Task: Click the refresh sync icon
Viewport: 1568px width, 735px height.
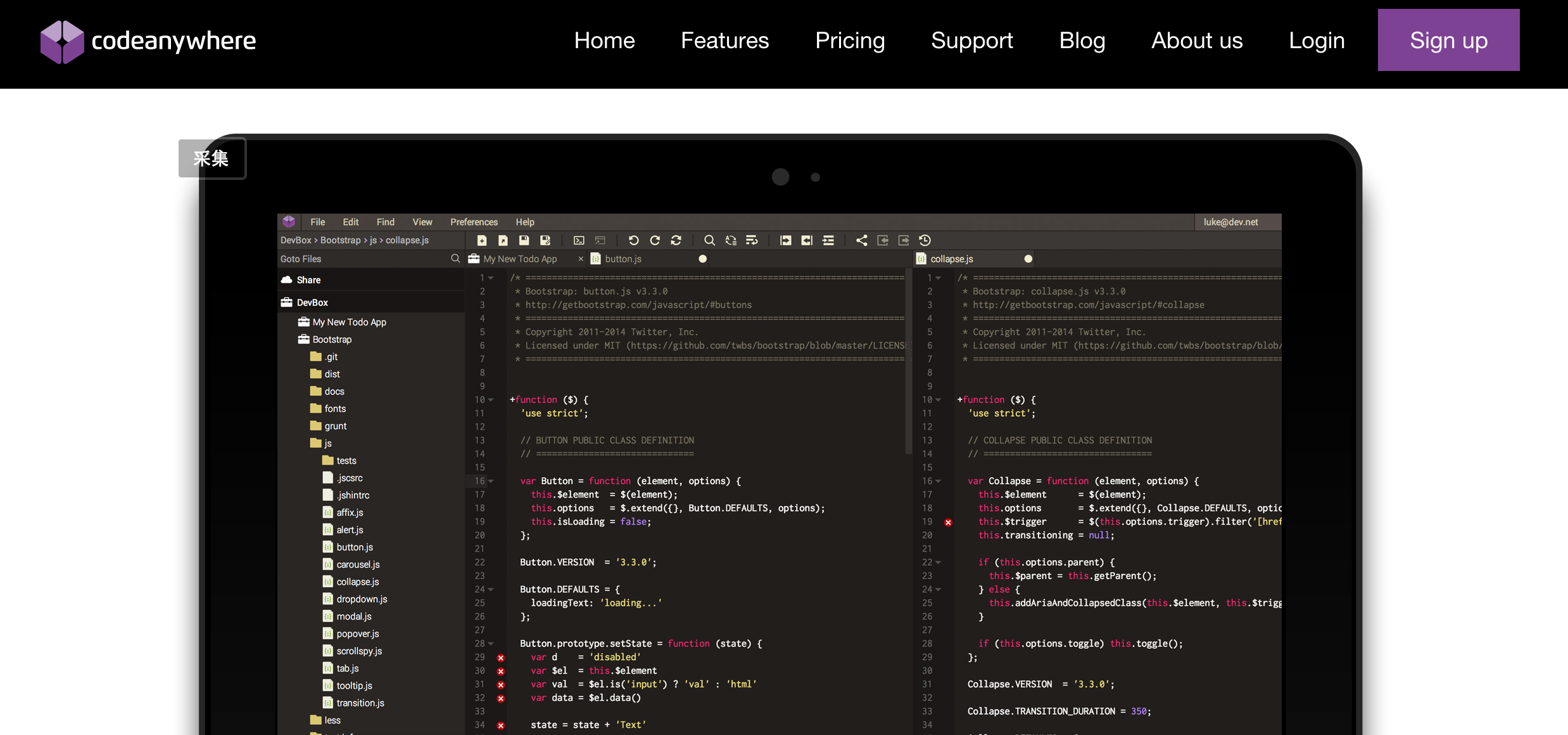Action: (x=676, y=240)
